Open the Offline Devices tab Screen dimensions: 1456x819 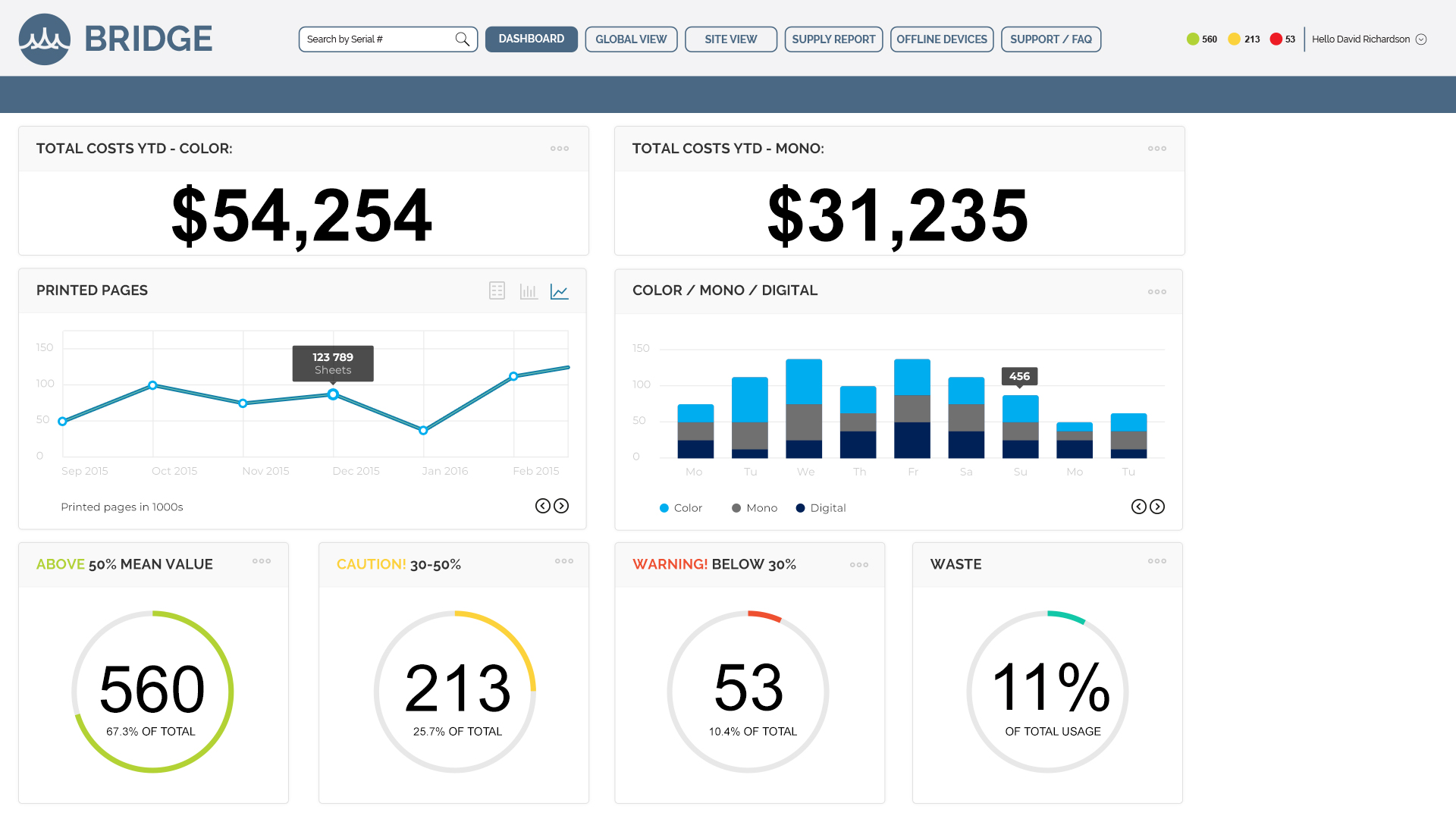[x=942, y=39]
